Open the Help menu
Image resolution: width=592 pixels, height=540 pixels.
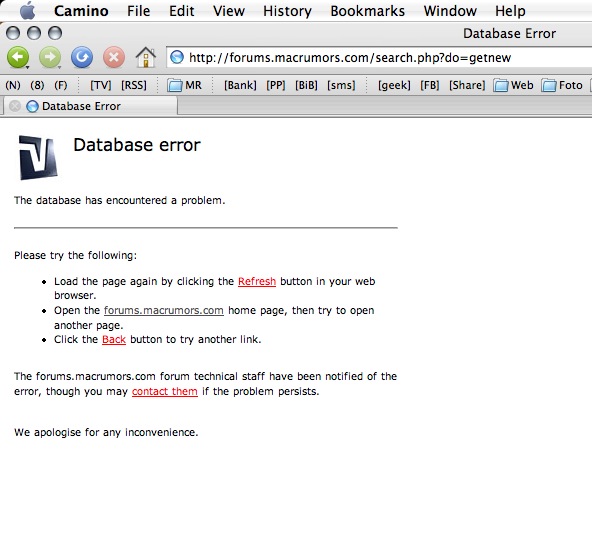coord(510,11)
